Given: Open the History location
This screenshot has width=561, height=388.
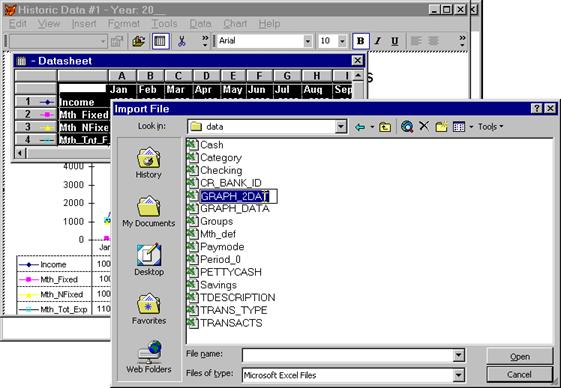Looking at the screenshot, I should [x=148, y=163].
